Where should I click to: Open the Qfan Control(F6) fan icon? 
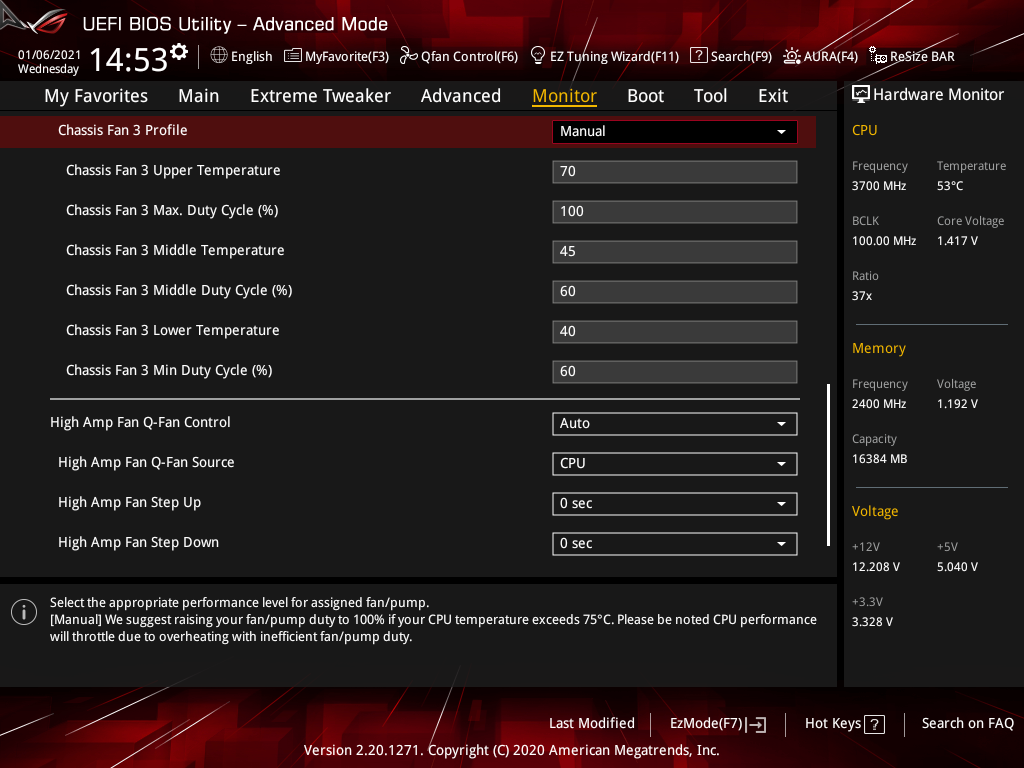[x=408, y=56]
